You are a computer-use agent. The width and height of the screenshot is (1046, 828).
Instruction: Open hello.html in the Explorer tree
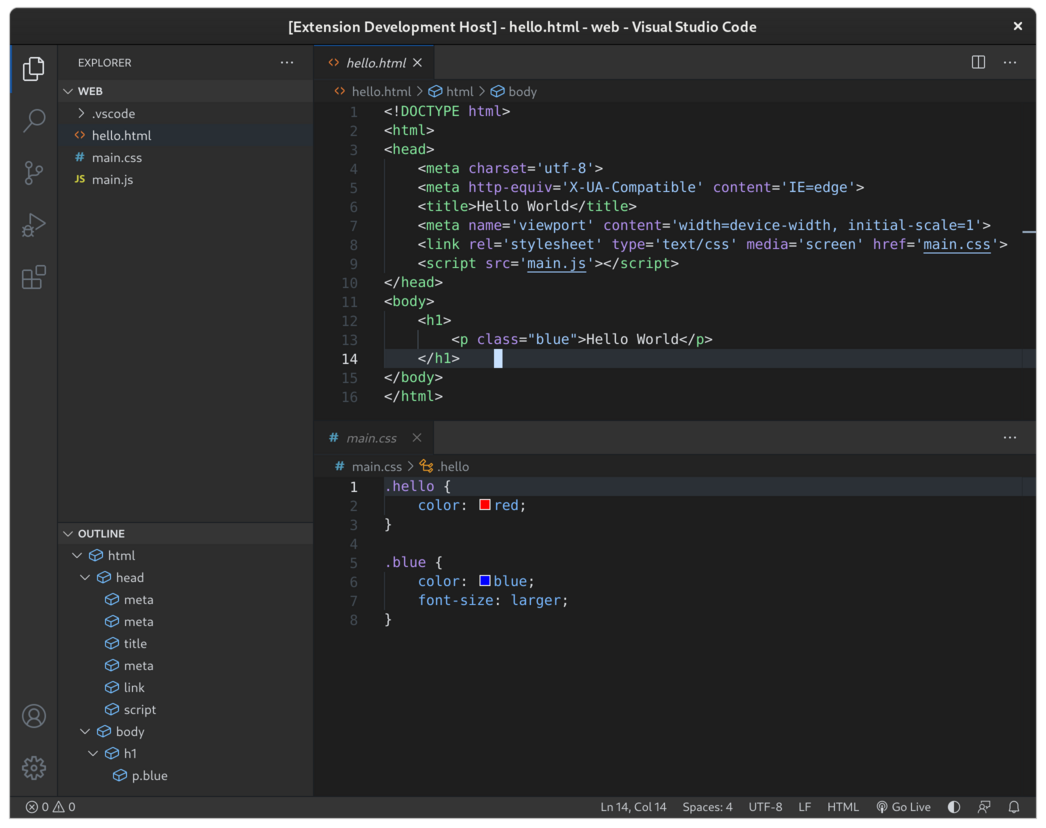pyautogui.click(x=185, y=135)
